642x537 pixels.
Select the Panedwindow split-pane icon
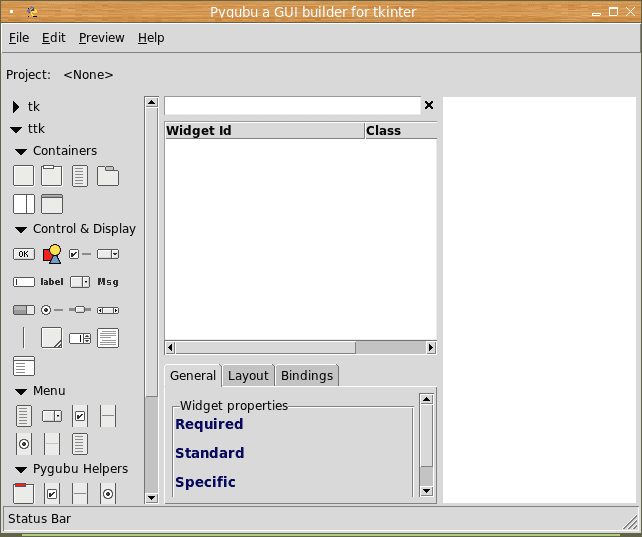[23, 204]
